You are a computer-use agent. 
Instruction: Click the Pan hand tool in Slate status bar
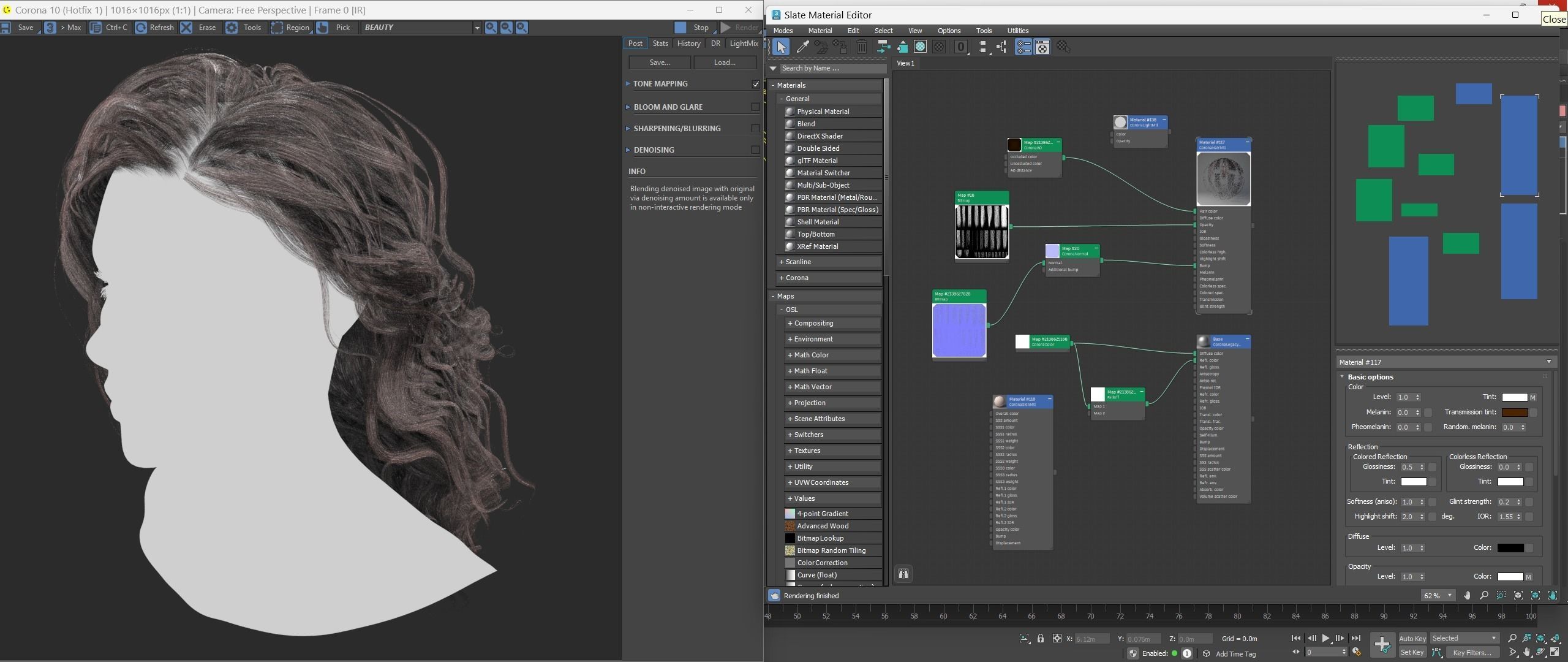(x=1467, y=595)
